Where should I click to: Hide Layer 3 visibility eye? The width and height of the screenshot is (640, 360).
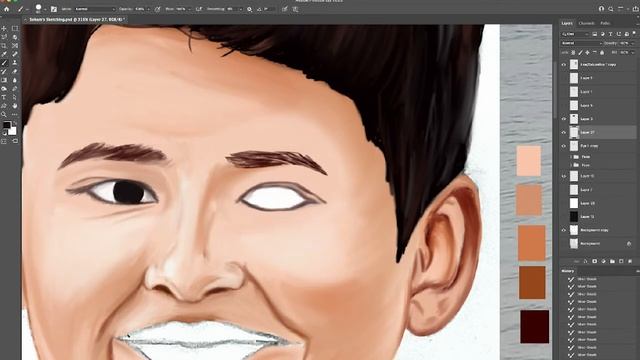[564, 119]
